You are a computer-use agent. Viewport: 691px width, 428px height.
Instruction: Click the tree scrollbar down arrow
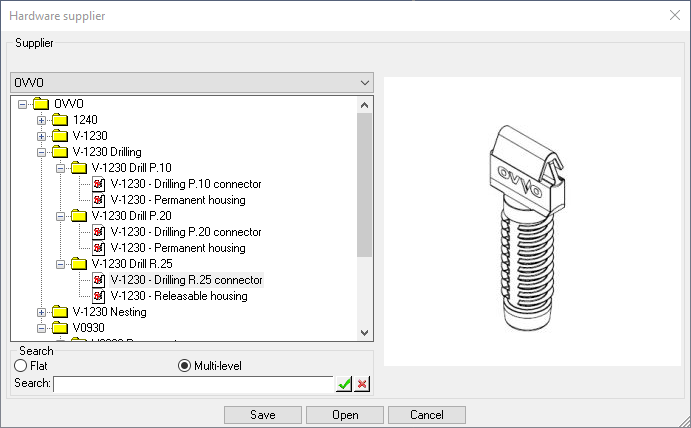[364, 333]
